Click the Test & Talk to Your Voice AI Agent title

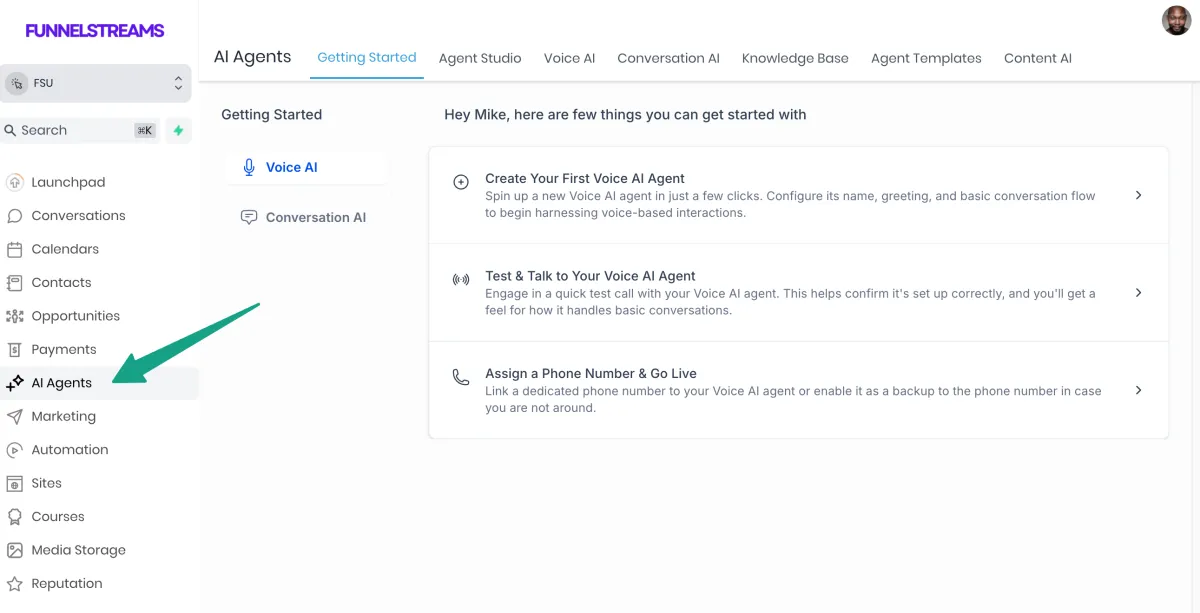(590, 276)
